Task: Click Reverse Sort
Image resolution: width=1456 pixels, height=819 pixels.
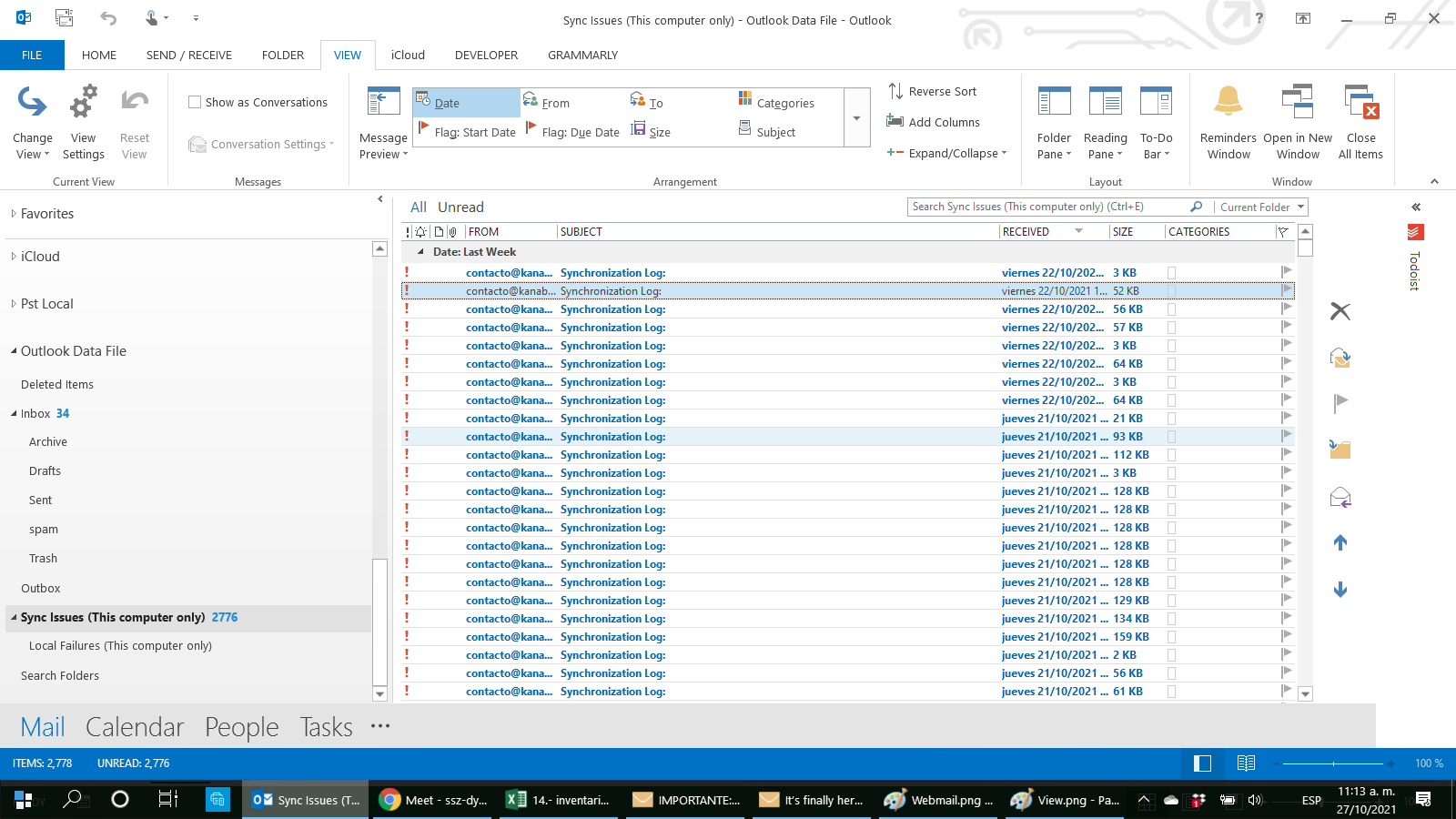Action: coord(933,91)
